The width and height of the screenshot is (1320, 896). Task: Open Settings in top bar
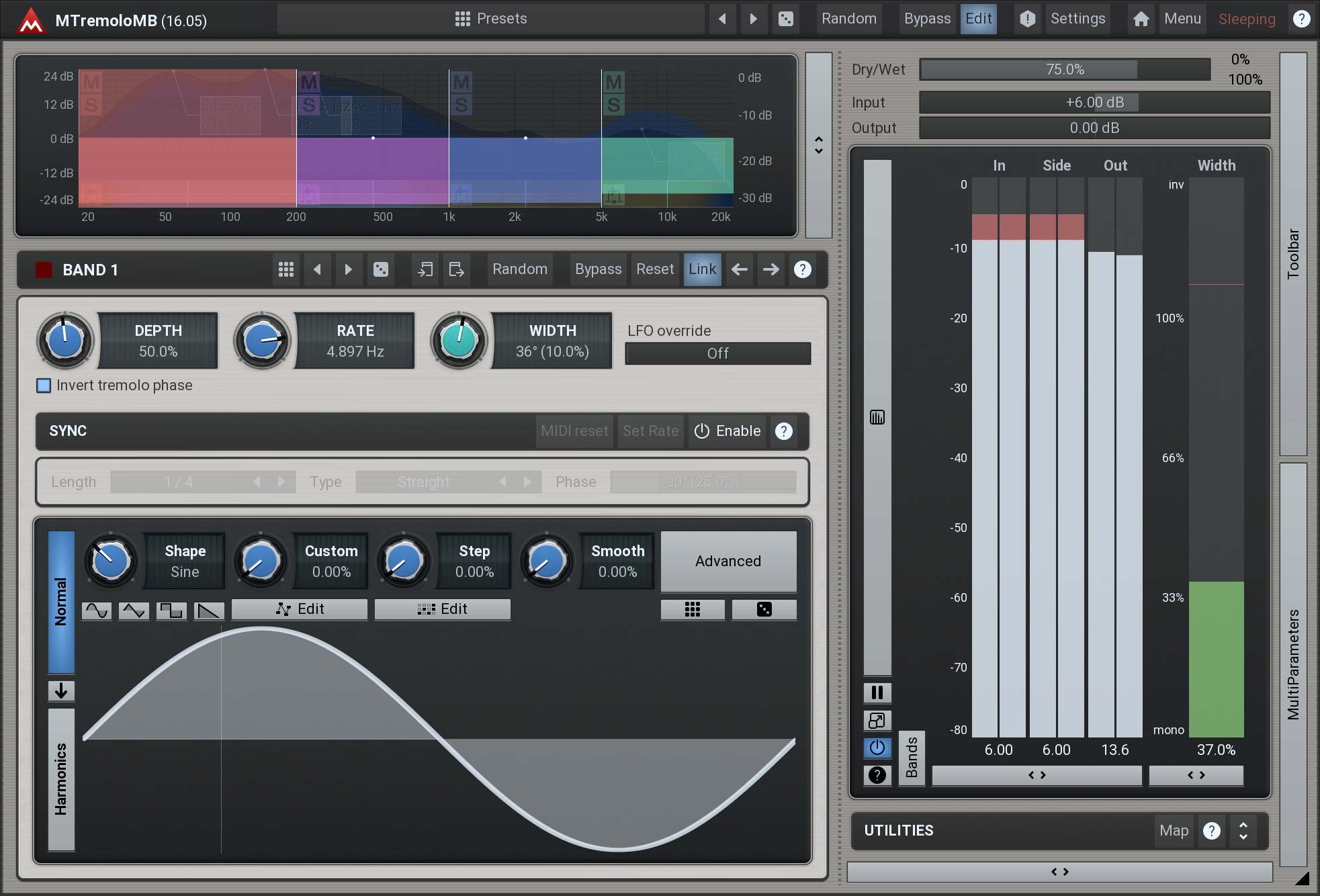click(x=1077, y=19)
